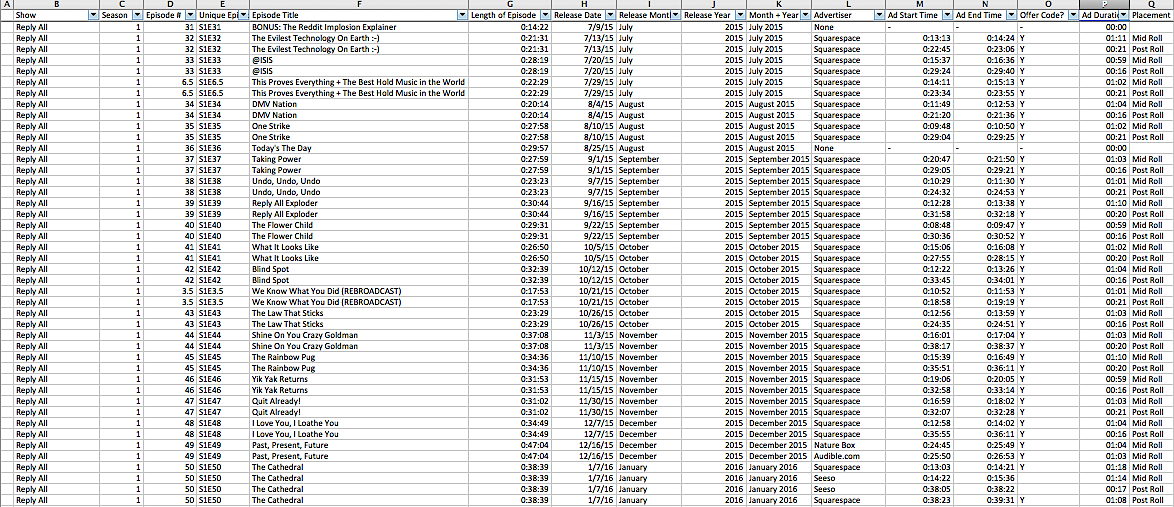The height and width of the screenshot is (507, 1174).
Task: Select the 8/25/15 release date cell
Action: 584,148
